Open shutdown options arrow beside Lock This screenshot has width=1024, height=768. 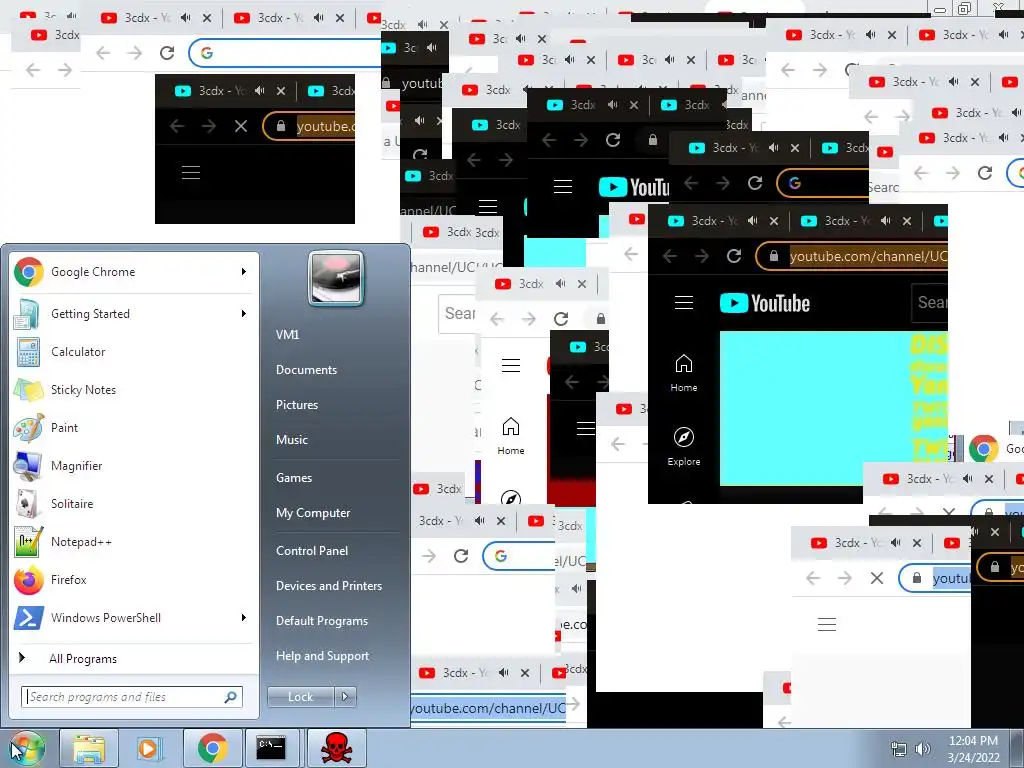tap(345, 697)
